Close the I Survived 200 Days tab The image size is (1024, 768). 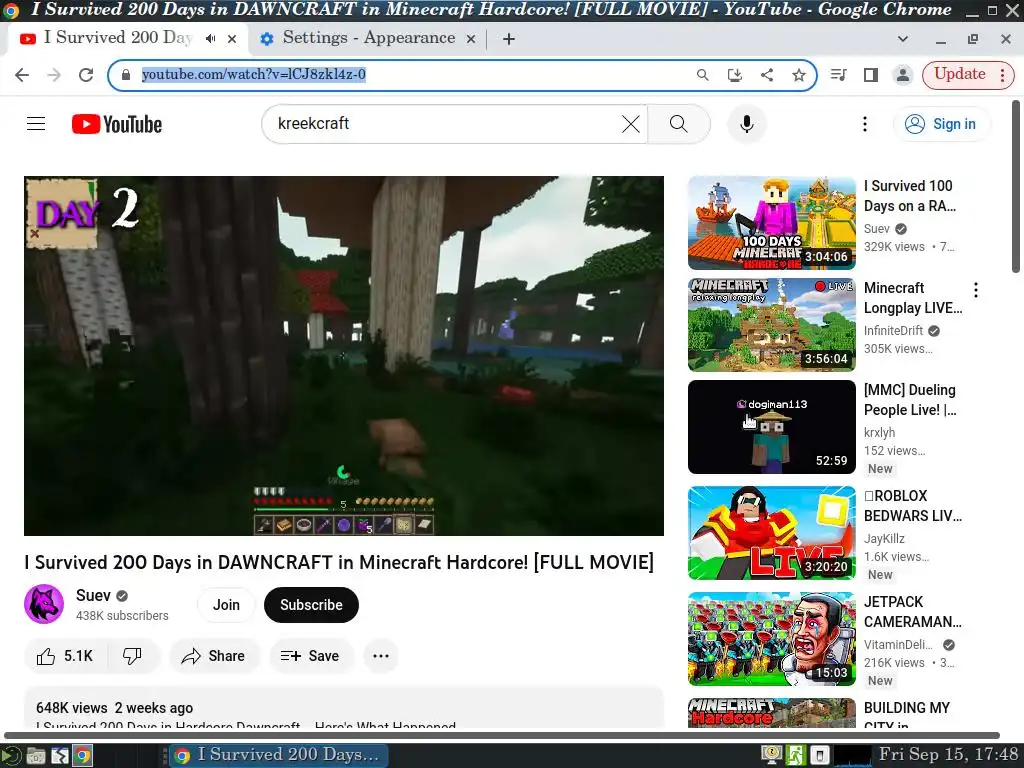click(232, 39)
